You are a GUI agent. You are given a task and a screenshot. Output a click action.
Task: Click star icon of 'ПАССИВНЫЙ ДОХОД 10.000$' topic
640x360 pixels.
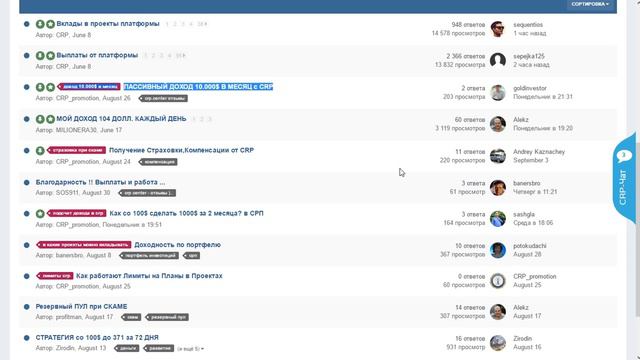pyautogui.click(x=50, y=87)
